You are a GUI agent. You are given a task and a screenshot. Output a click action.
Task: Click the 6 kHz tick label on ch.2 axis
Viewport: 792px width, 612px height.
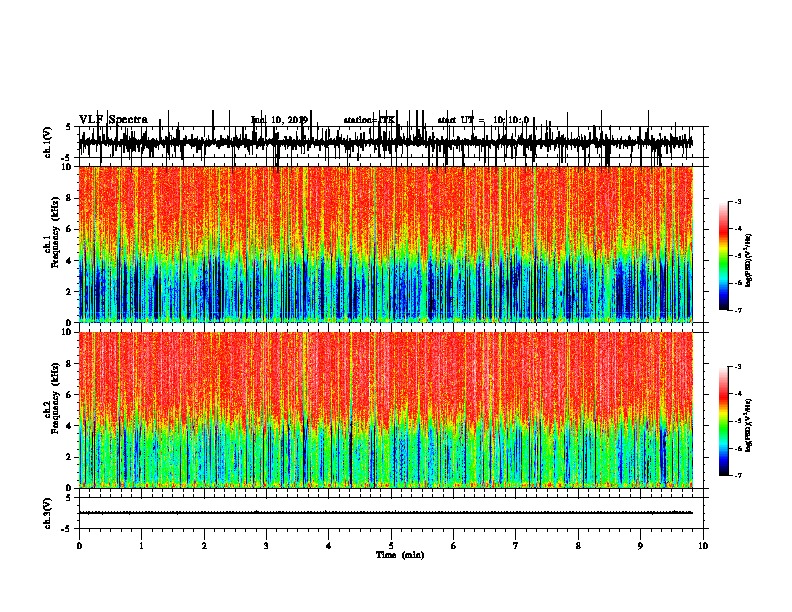[69, 395]
